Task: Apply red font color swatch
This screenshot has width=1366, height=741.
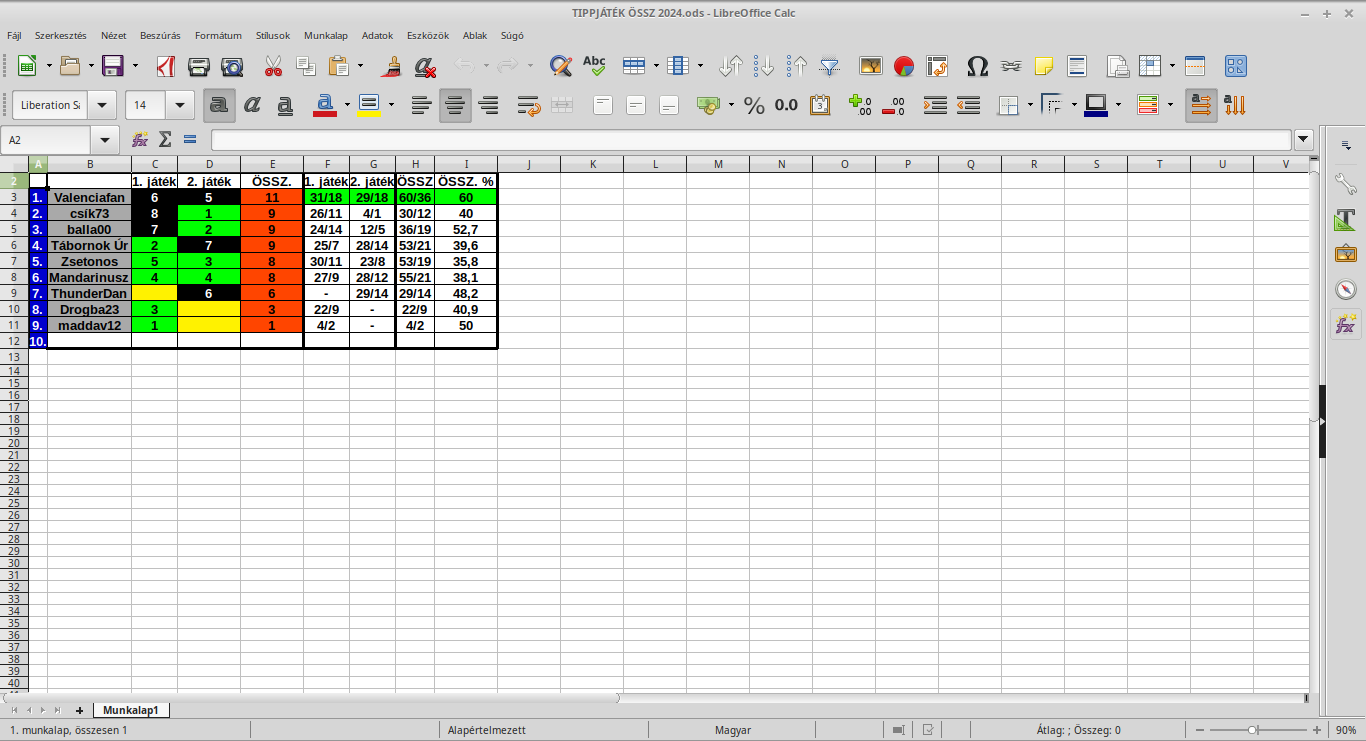Action: click(x=325, y=105)
